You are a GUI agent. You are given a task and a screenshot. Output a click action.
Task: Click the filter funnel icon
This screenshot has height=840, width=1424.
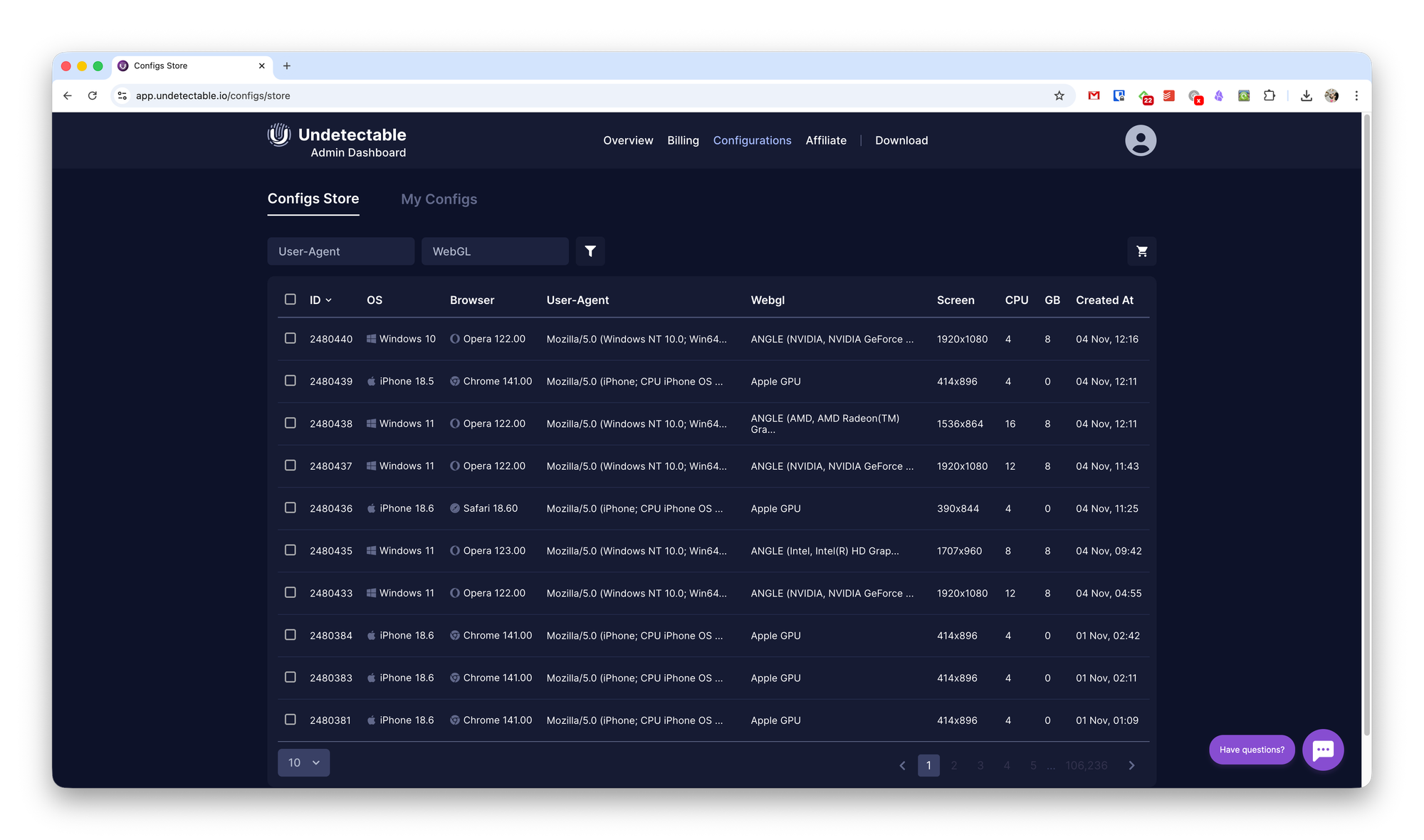pos(590,251)
